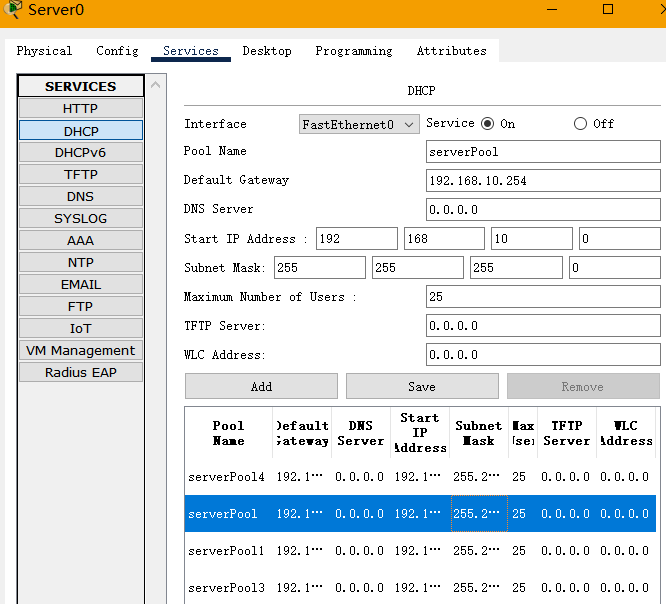Open the HTTP service settings
666x604 pixels.
pos(80,109)
